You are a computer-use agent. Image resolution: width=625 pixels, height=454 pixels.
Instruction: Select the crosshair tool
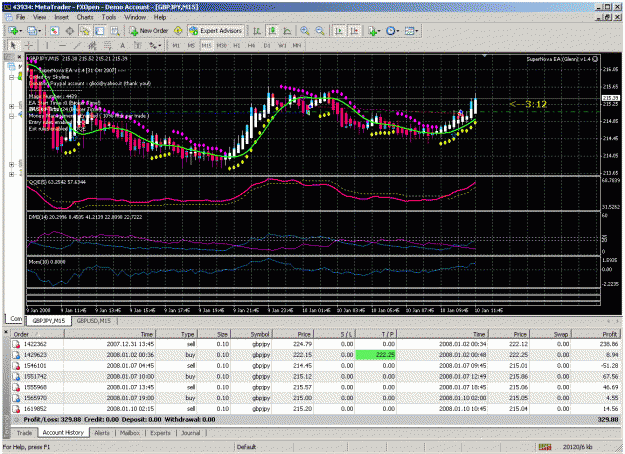[29, 45]
